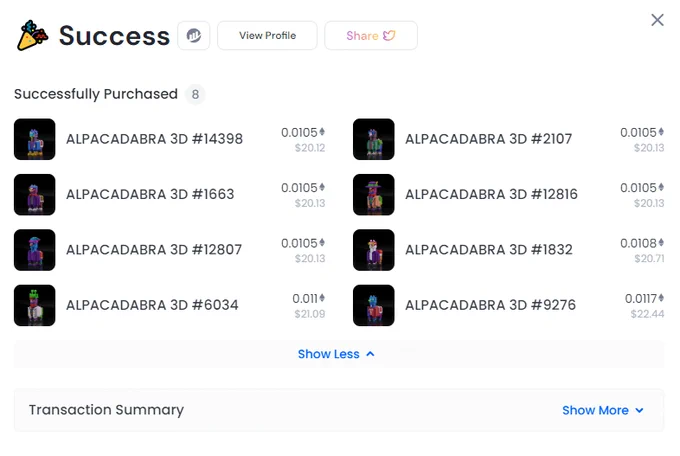680x456 pixels.
Task: Expand Transaction Summary with Show More
Action: (x=603, y=410)
